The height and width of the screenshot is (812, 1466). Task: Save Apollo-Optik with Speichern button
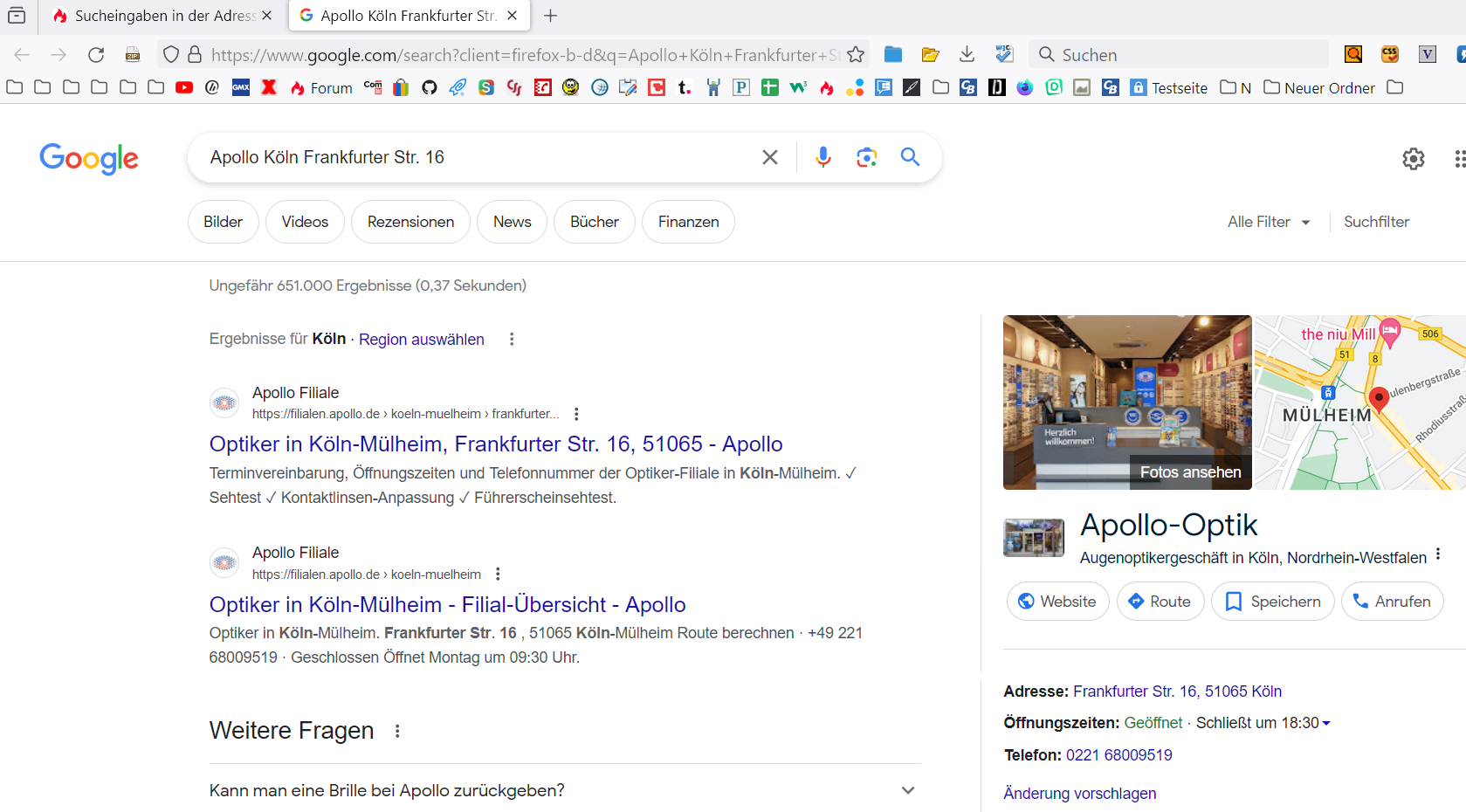(1273, 602)
